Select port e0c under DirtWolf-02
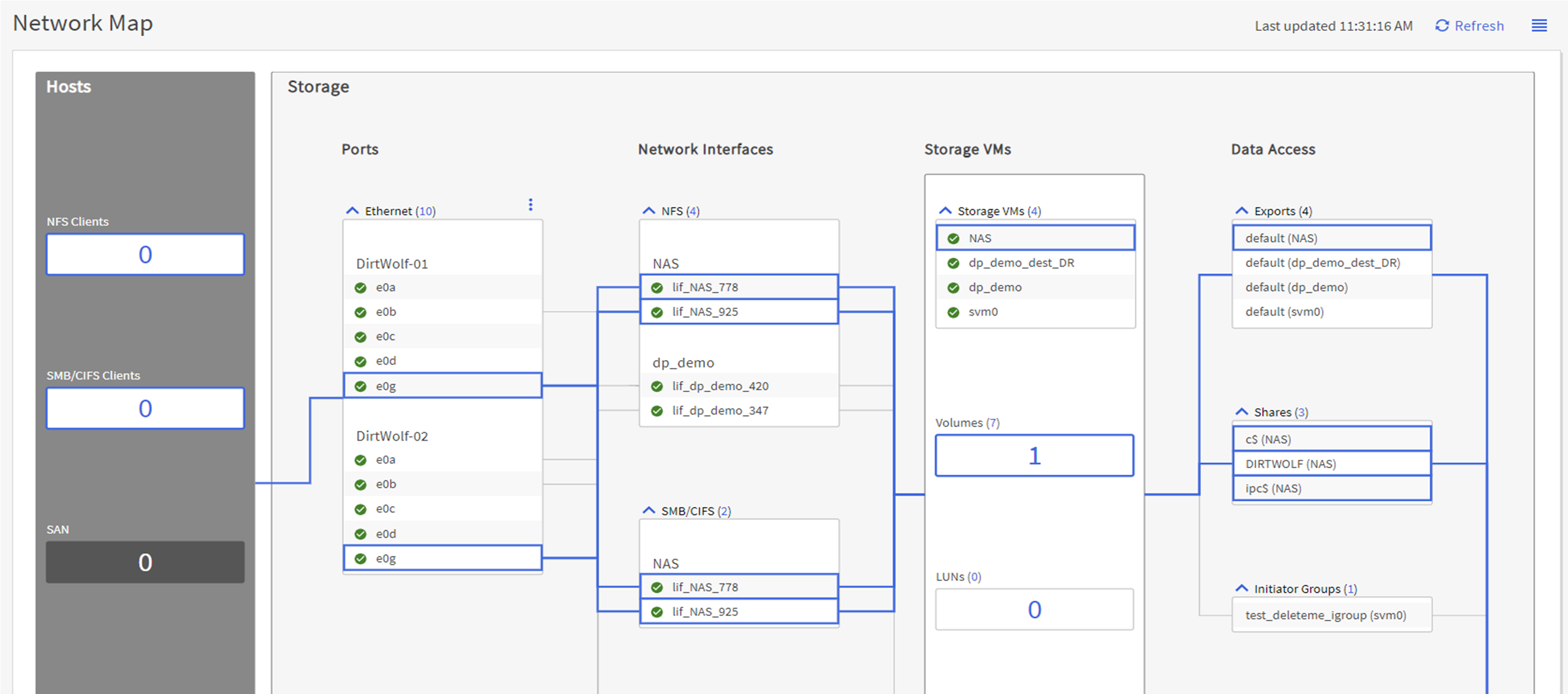Viewport: 1568px width, 694px height. click(442, 508)
